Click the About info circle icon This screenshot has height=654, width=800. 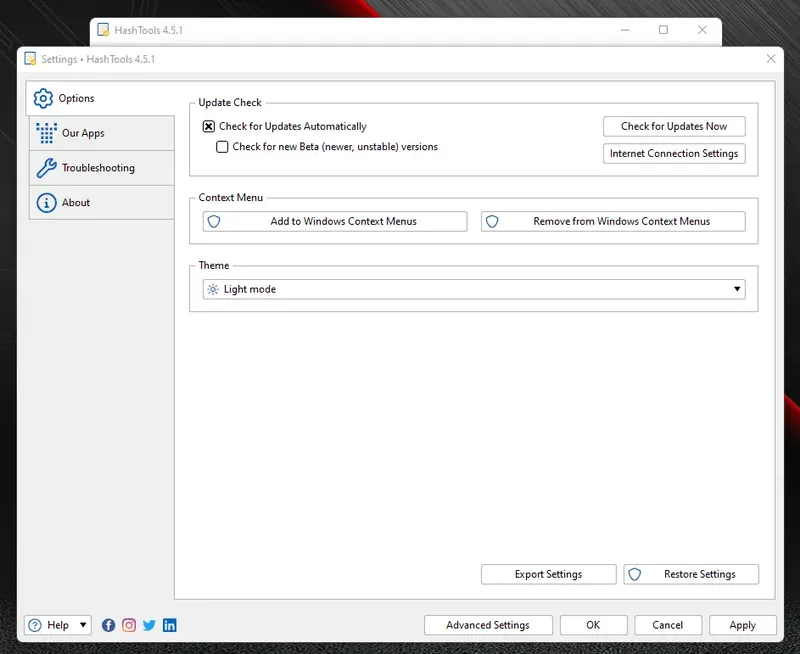[x=46, y=203]
